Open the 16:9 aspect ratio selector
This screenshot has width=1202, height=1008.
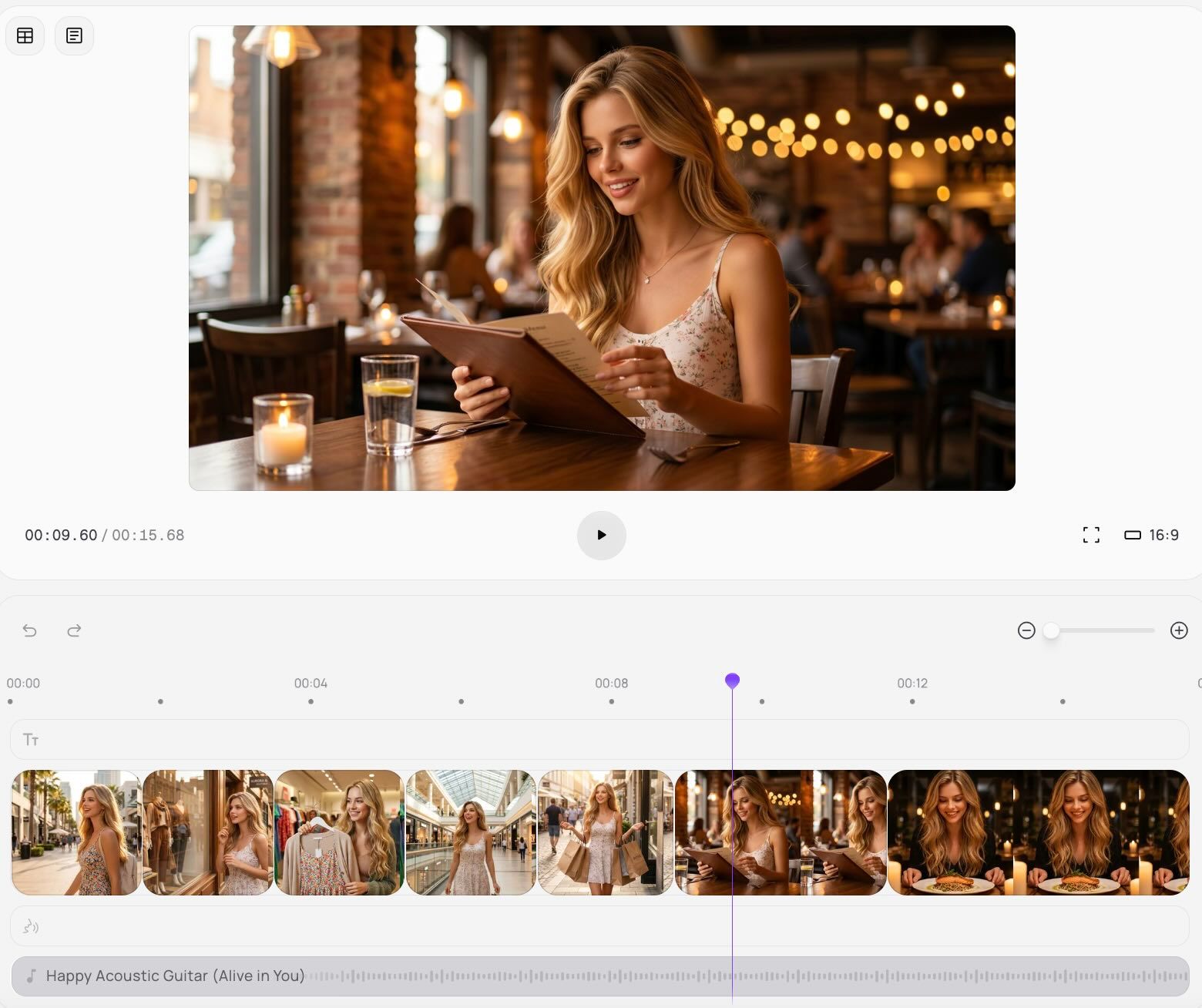tap(1152, 535)
